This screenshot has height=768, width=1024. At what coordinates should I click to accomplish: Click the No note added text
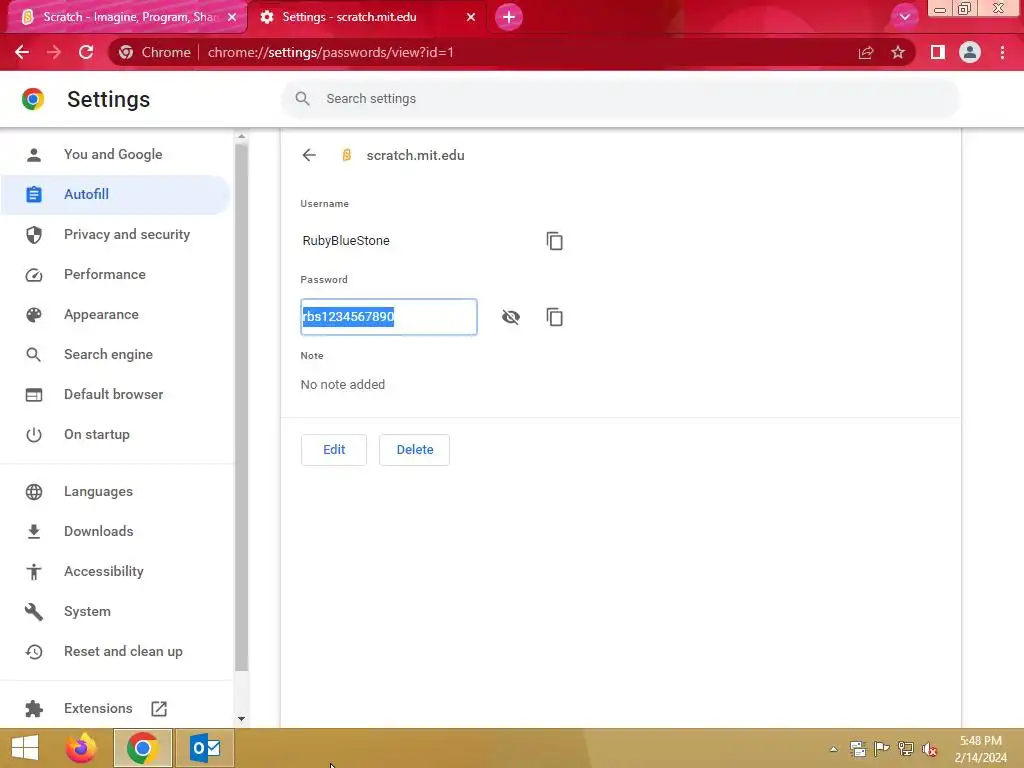343,385
